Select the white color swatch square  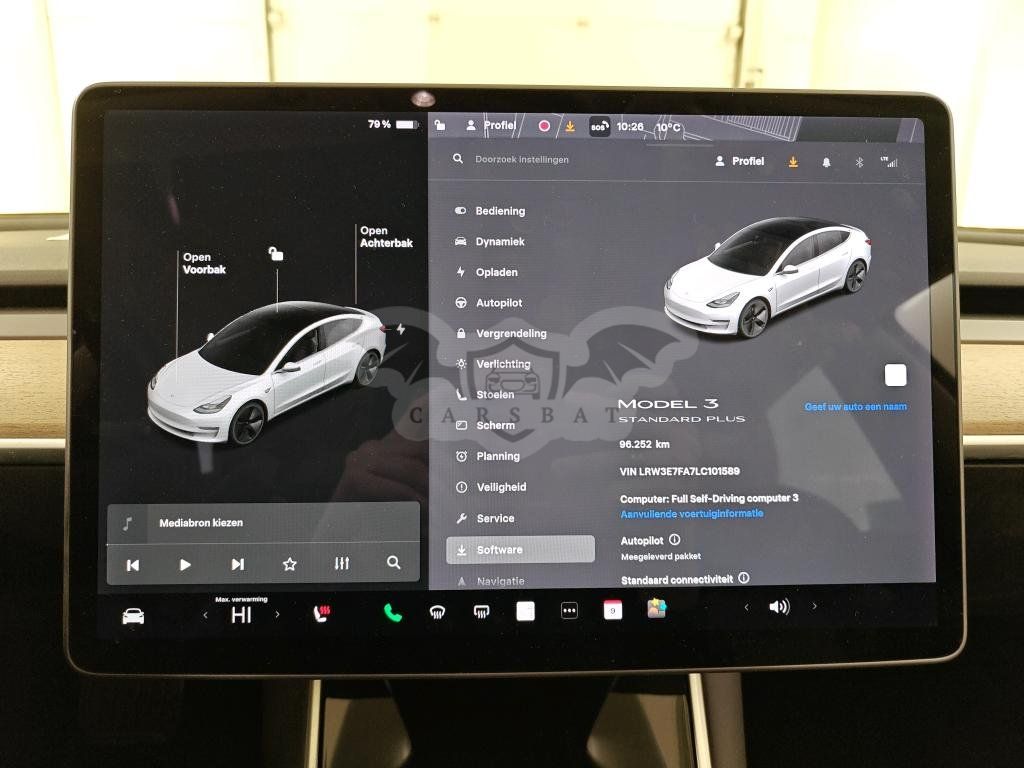click(895, 376)
